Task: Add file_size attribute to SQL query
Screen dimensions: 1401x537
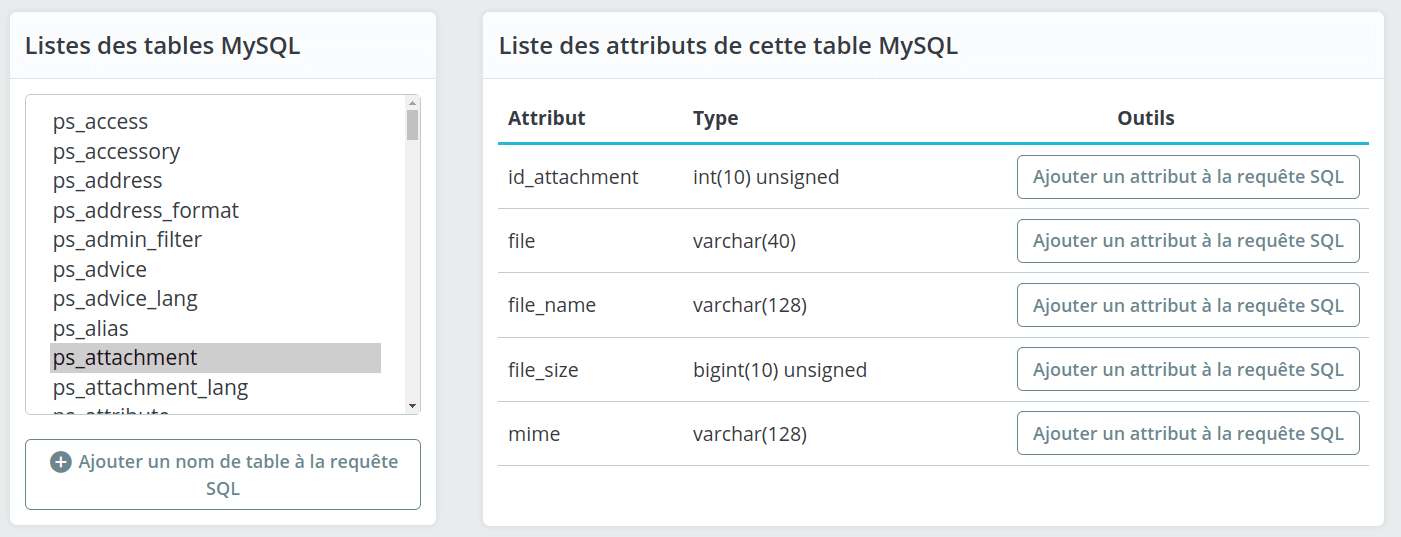Action: tap(1187, 369)
